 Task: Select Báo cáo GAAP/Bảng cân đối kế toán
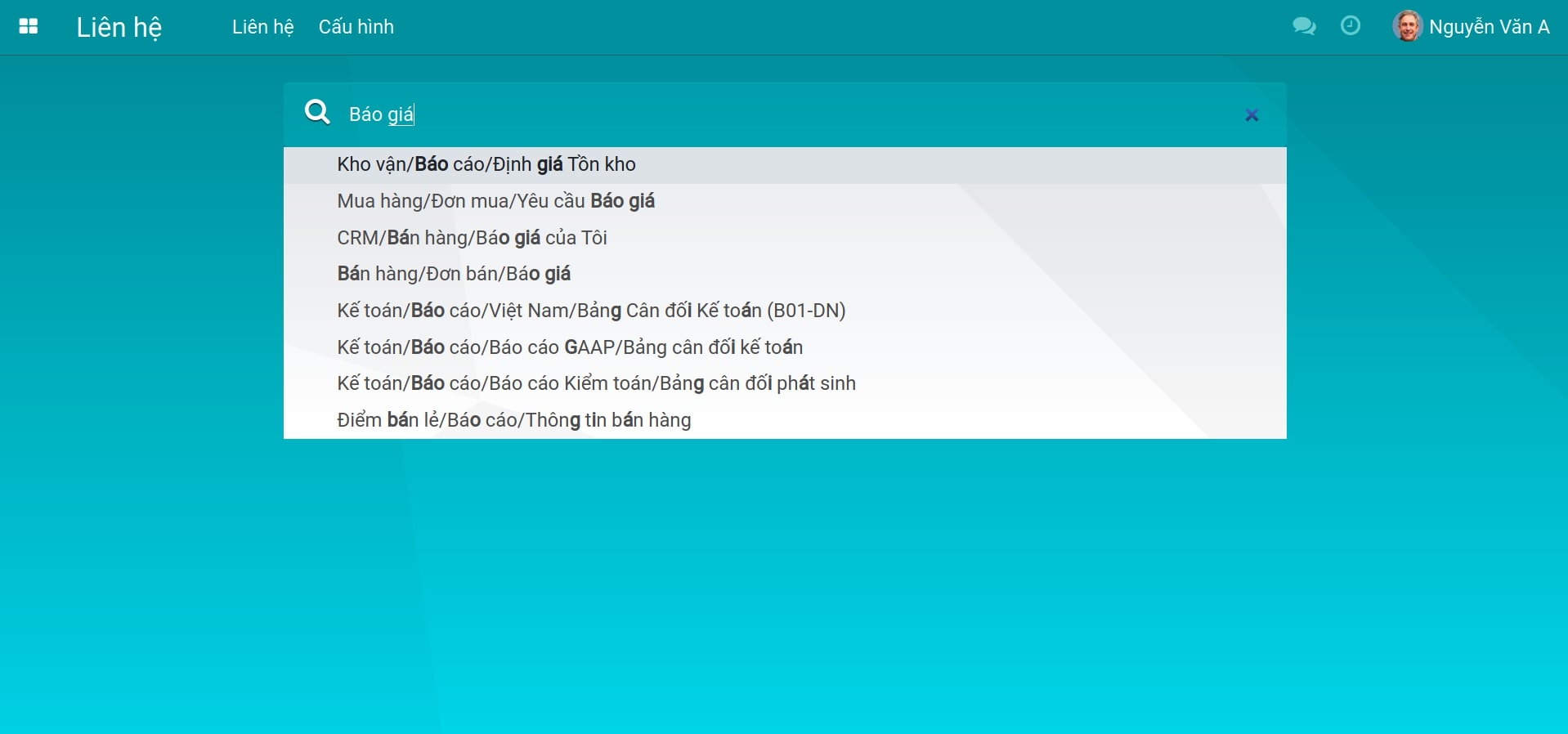tap(570, 347)
